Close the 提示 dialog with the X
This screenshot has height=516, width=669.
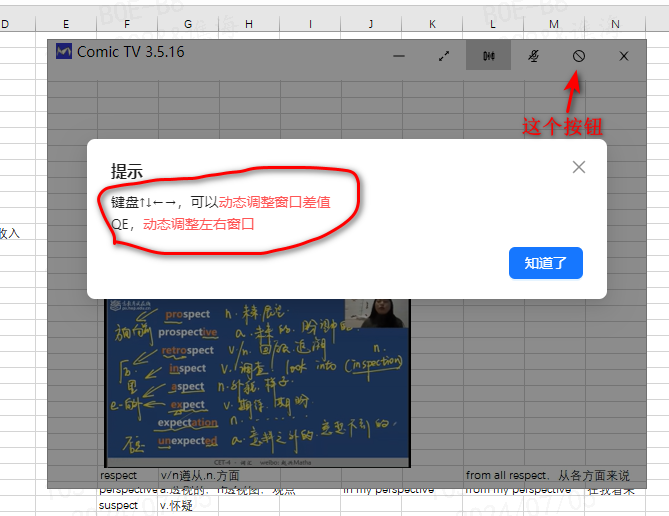(x=579, y=167)
